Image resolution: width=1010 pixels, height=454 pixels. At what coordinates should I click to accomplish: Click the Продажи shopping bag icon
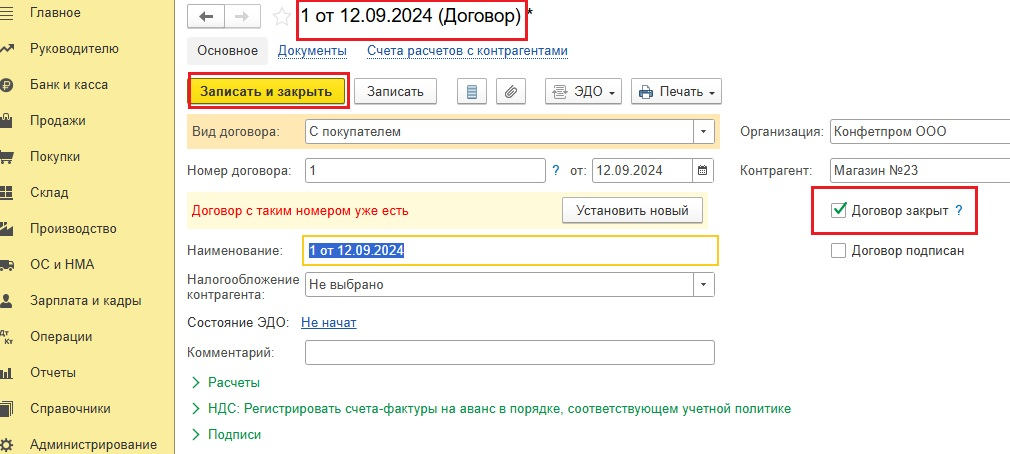(6, 121)
